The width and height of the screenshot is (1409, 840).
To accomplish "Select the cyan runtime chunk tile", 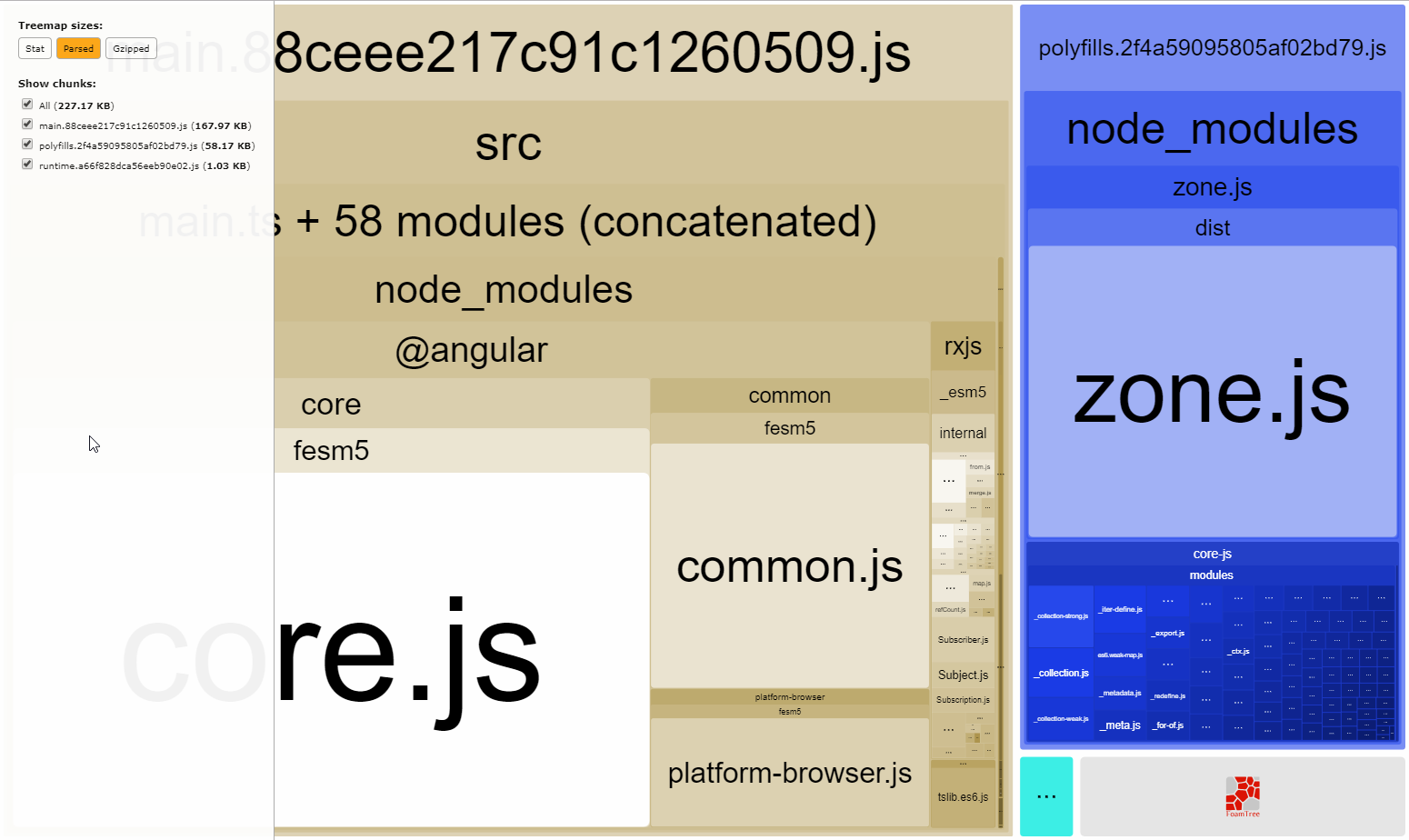I will tap(1046, 796).
